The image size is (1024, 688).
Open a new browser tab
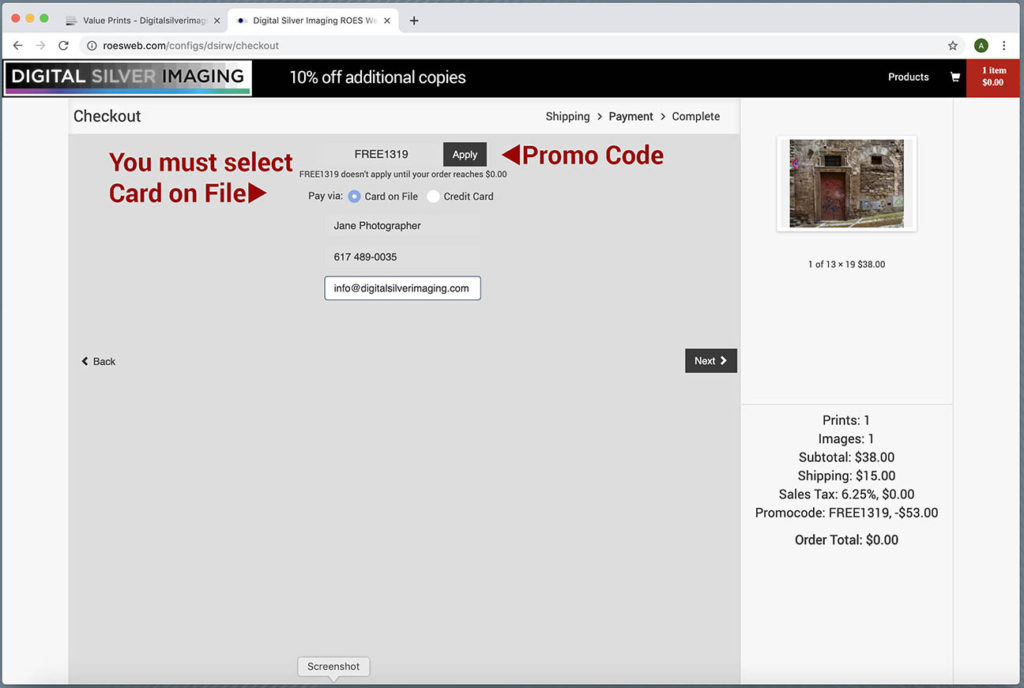414,20
